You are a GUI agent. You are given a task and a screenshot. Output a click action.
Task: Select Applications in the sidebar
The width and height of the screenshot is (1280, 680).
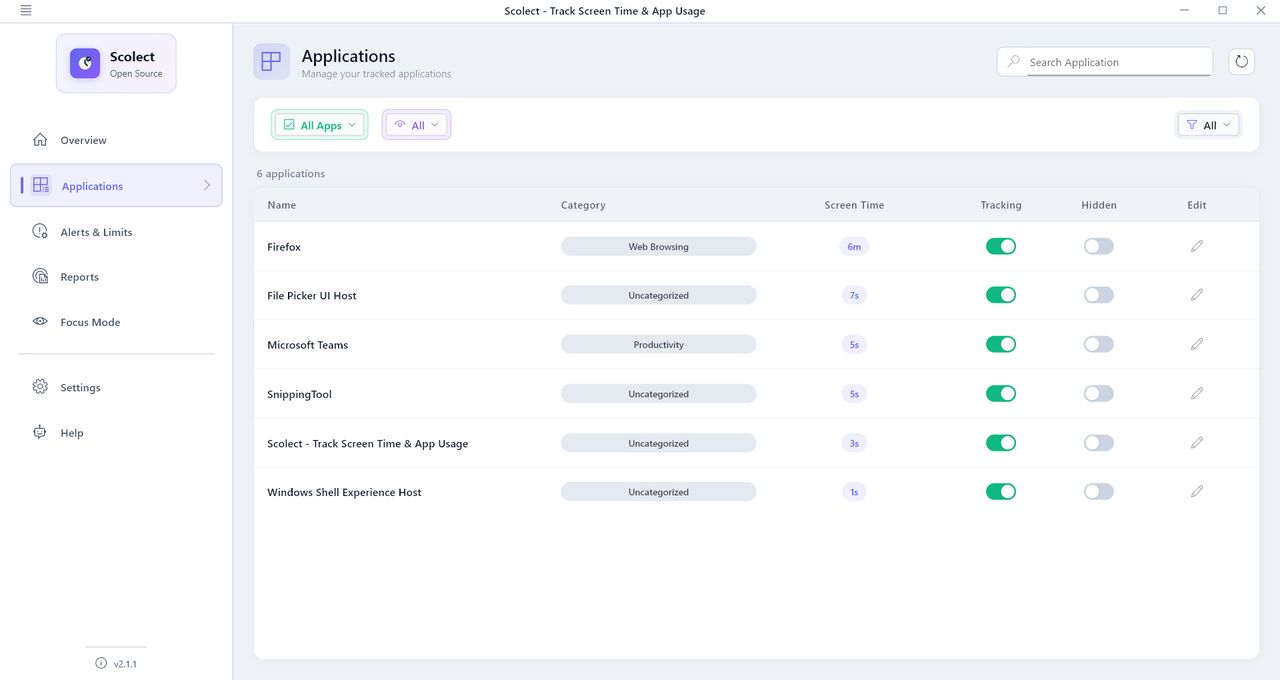(x=116, y=186)
